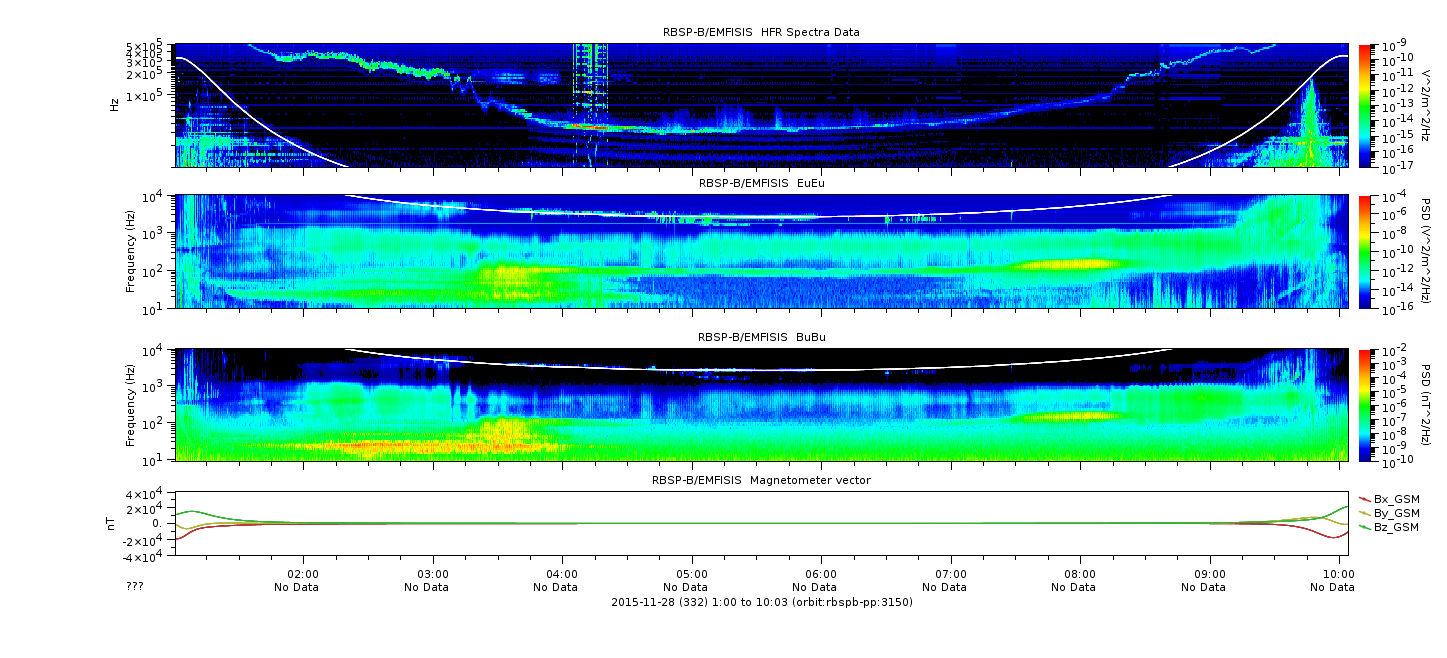Click the ??? label at bottom left
1447x658 pixels.
pos(135,587)
